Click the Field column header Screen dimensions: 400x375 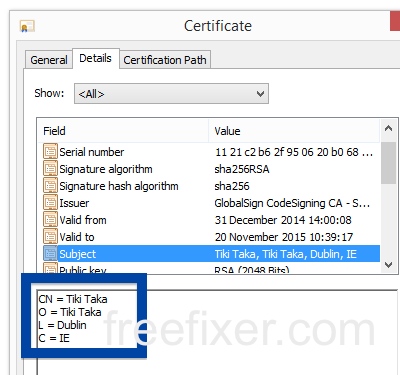[123, 131]
